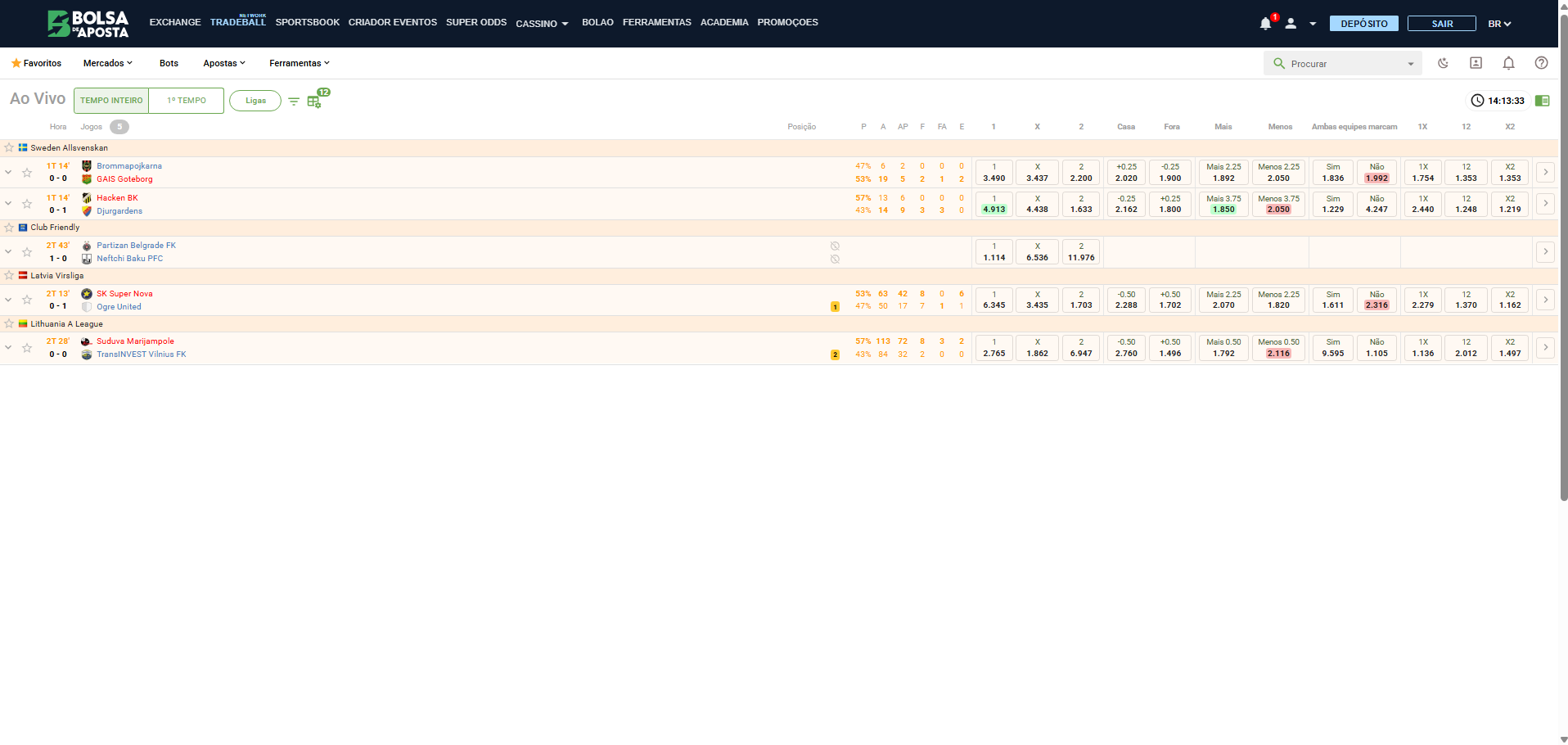This screenshot has width=1568, height=745.
Task: Click the DEPÓSITO button
Action: [1364, 24]
